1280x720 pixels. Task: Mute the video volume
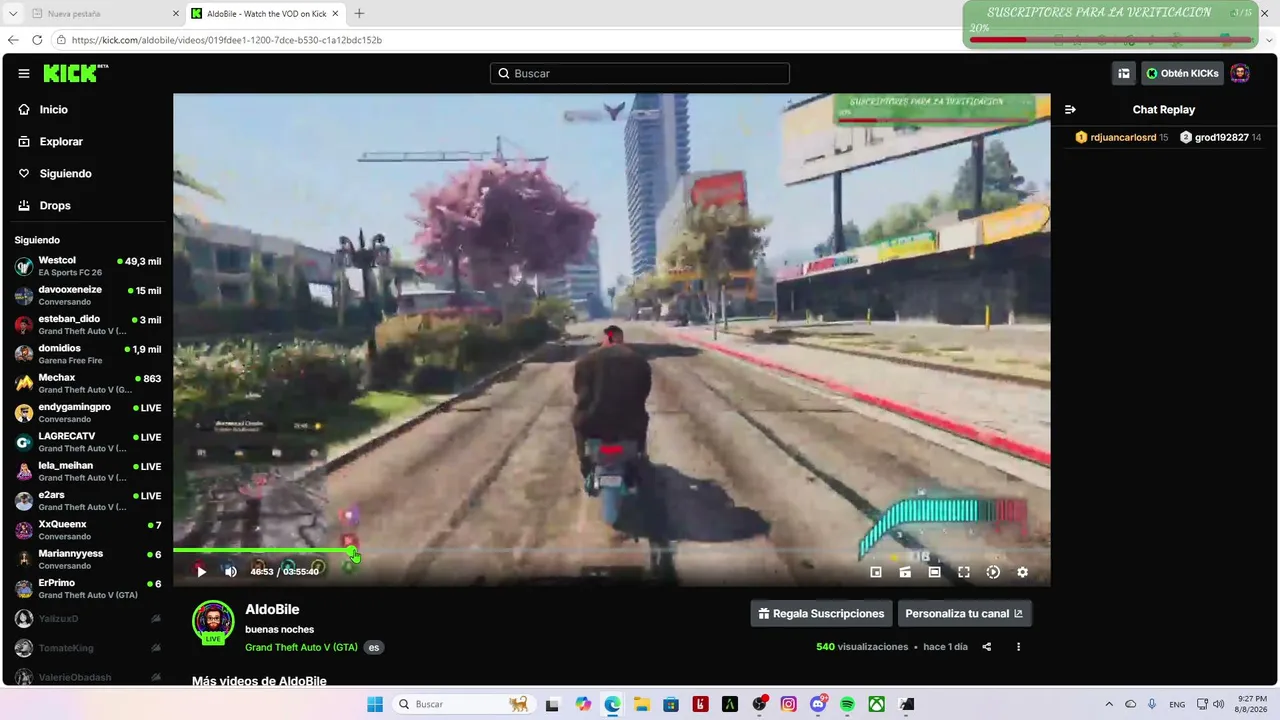tap(230, 572)
